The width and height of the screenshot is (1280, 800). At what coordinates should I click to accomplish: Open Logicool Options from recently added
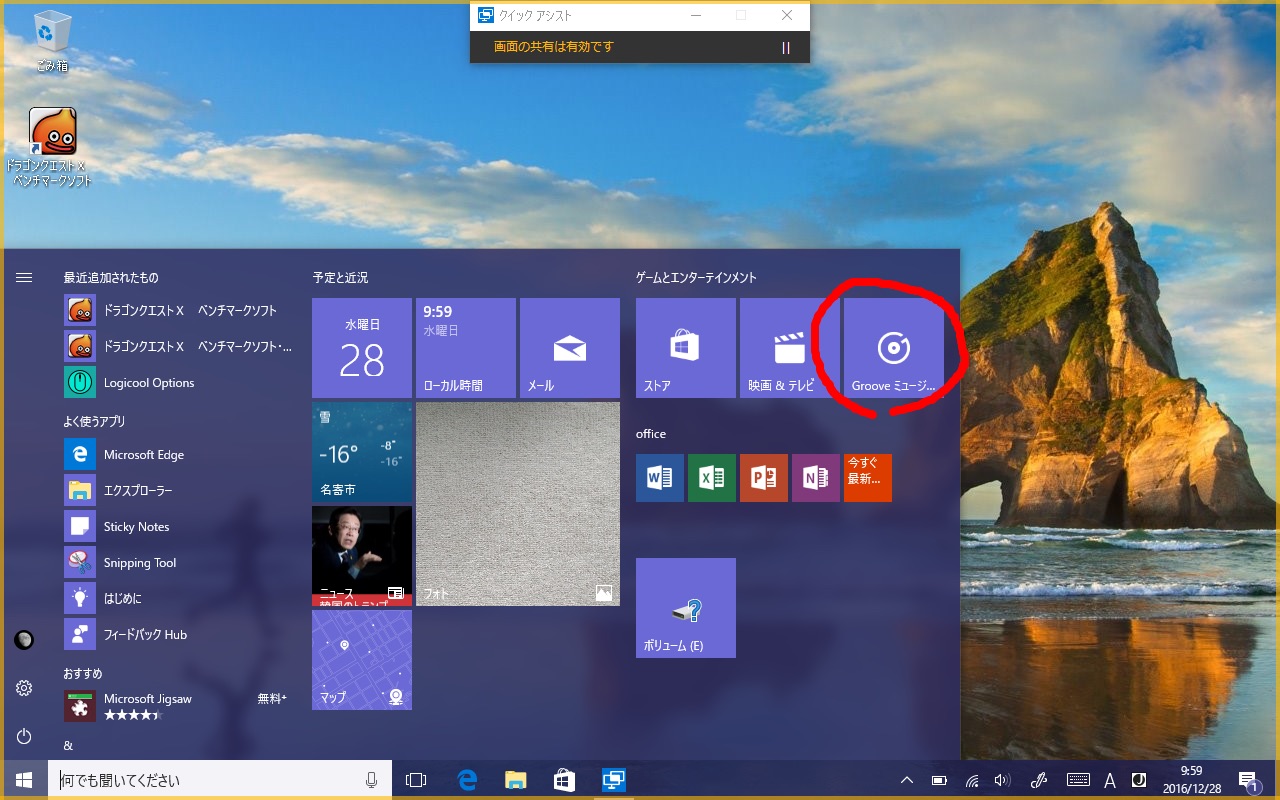click(180, 383)
